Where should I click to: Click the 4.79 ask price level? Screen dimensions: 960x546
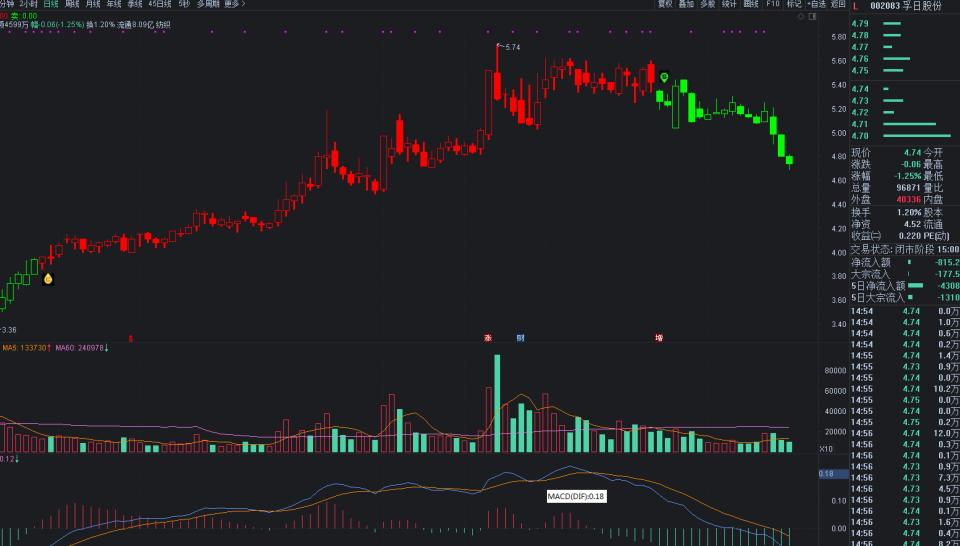860,24
